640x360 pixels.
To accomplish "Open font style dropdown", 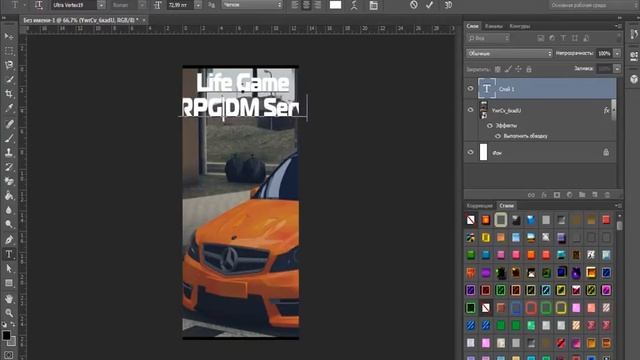I will 142,5.
